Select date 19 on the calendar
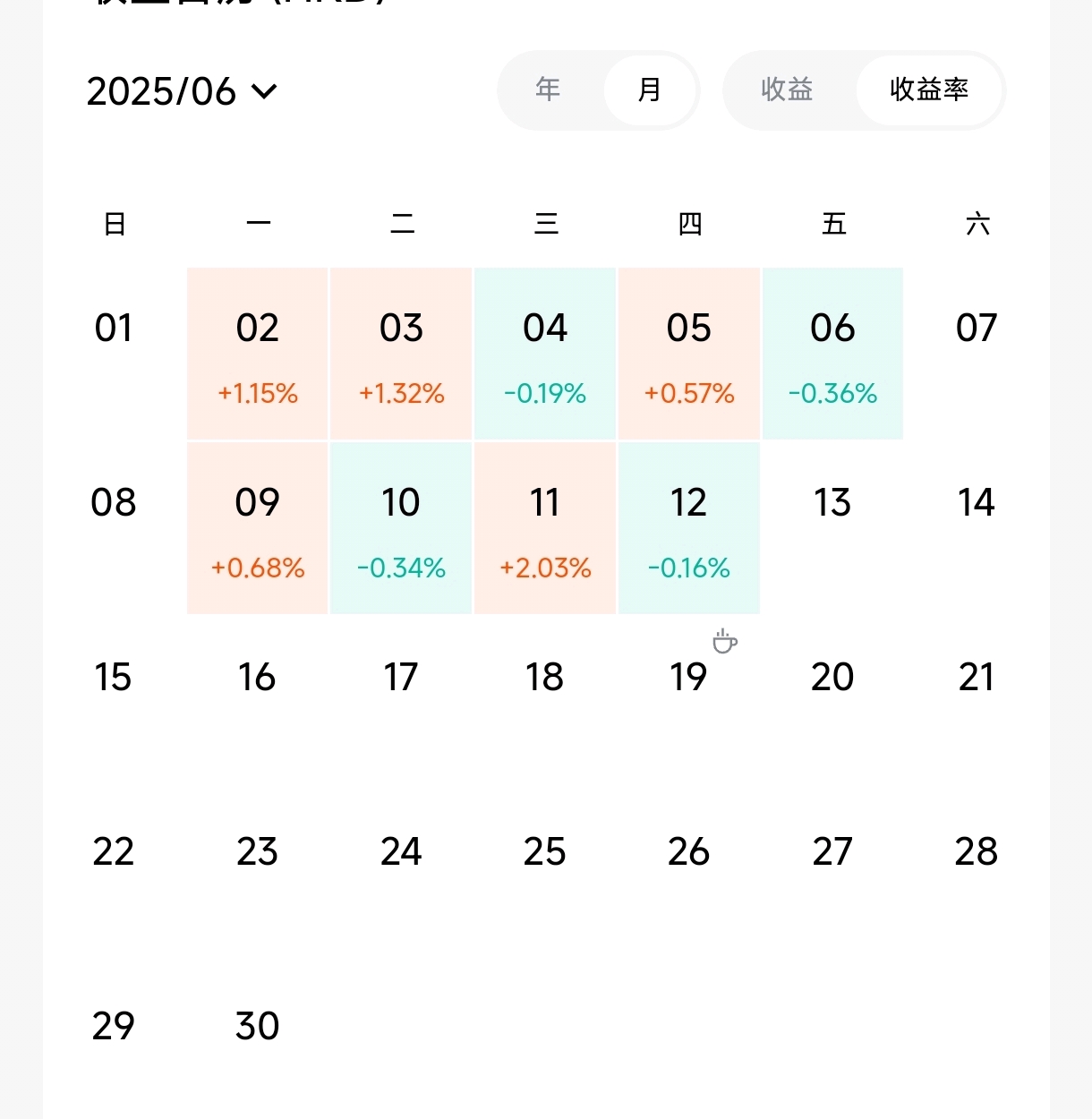1092x1119 pixels. [x=688, y=677]
